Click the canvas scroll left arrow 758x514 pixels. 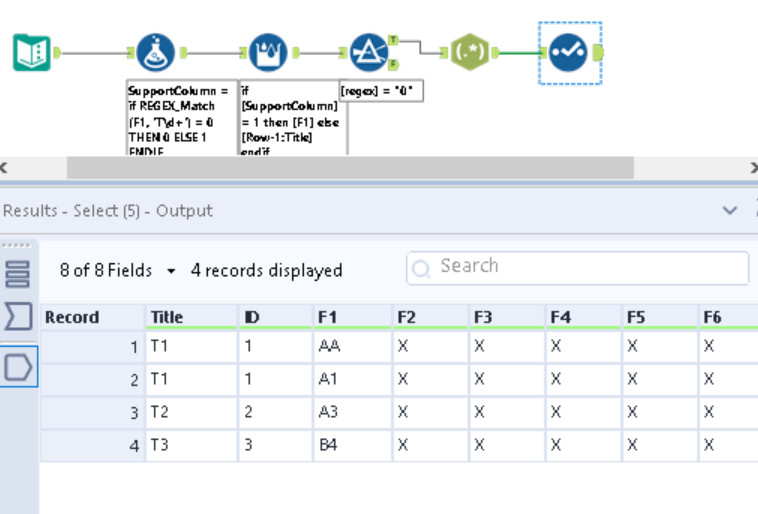coord(5,168)
